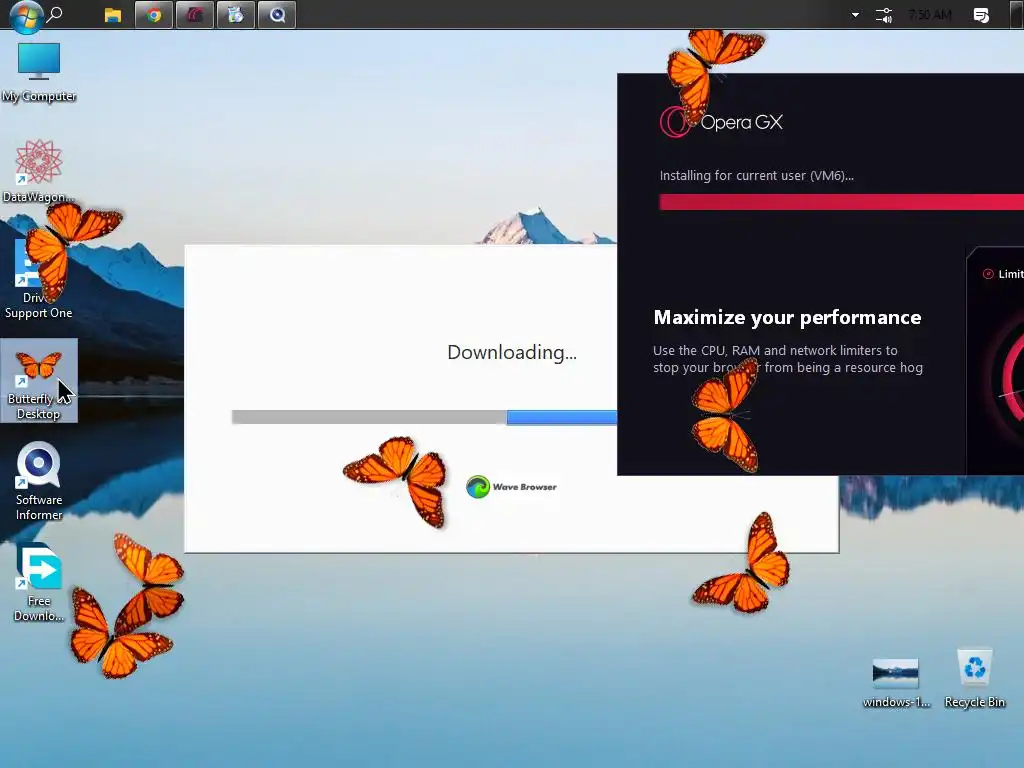Click the Opera GX red installation progress bar
The width and height of the screenshot is (1024, 768).
tap(841, 202)
